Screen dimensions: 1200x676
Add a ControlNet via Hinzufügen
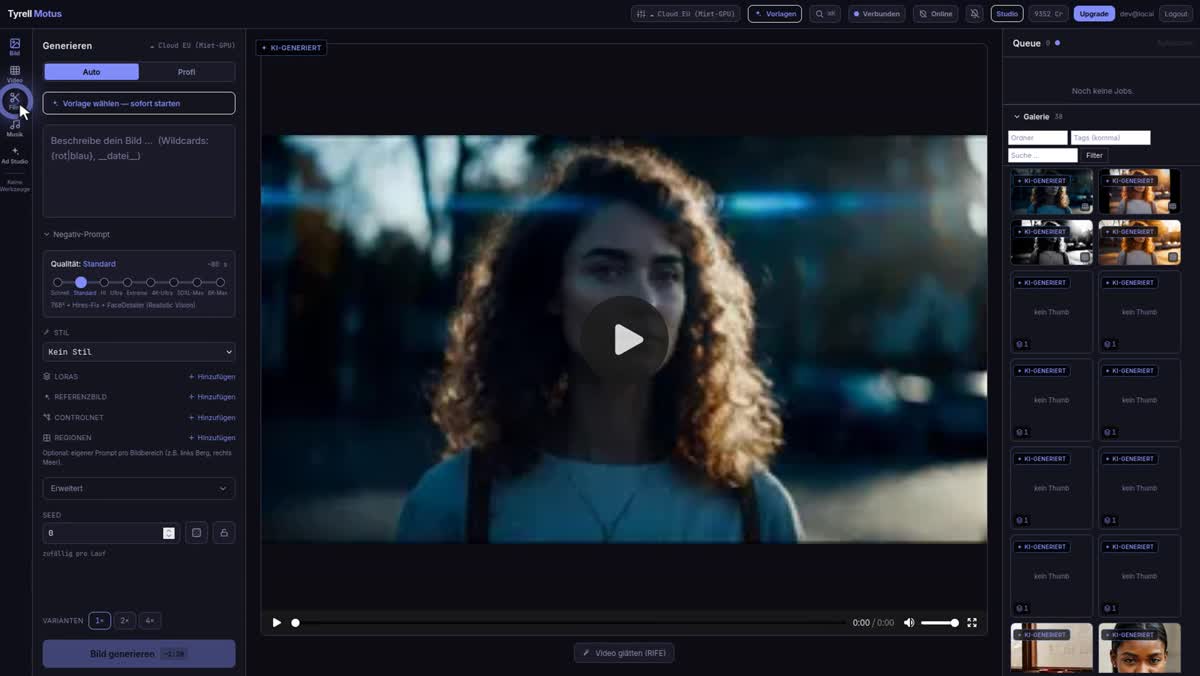[x=212, y=418]
